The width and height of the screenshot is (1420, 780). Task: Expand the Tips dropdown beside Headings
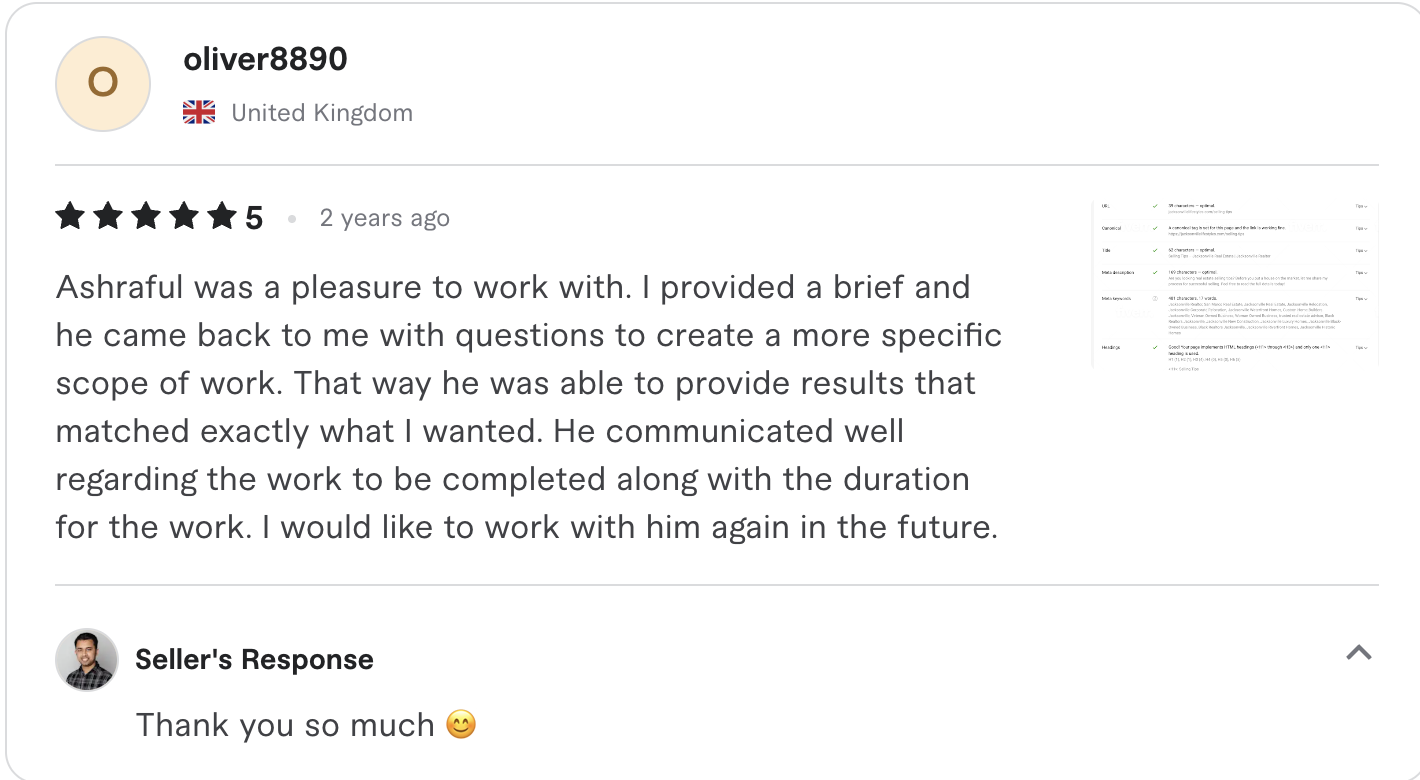click(x=1361, y=348)
